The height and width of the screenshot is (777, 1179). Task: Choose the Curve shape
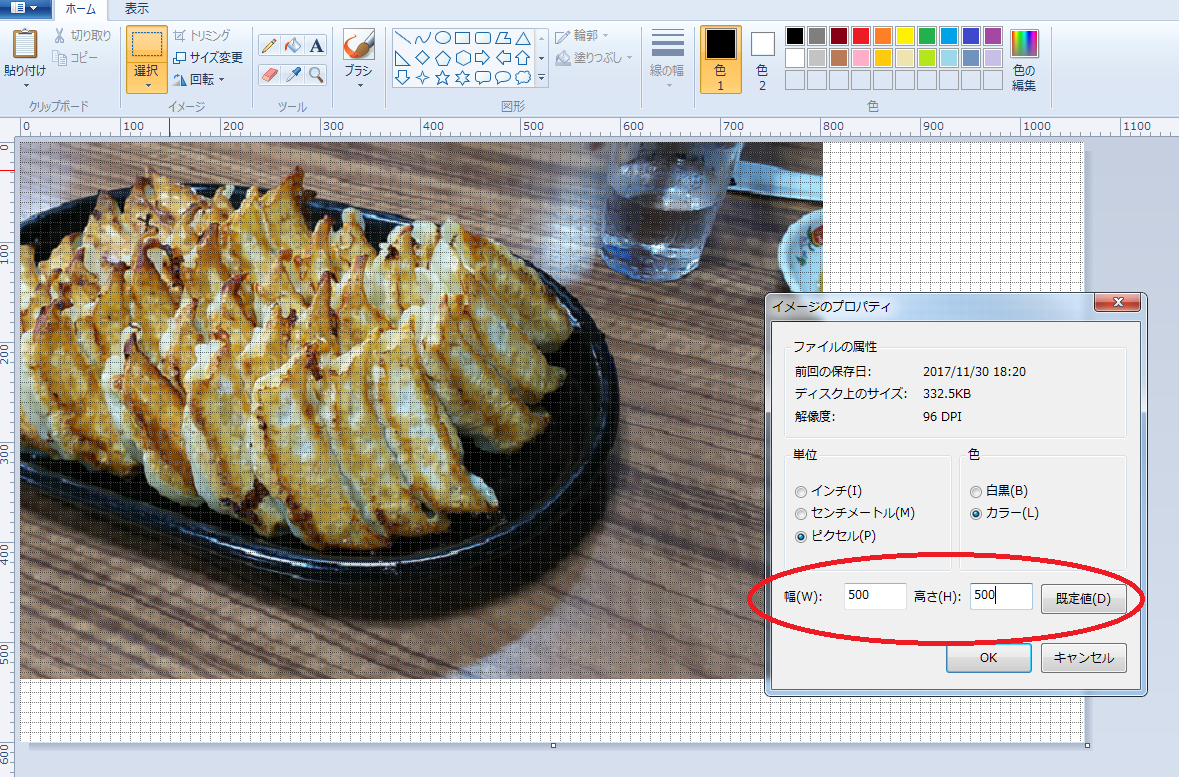tap(423, 38)
